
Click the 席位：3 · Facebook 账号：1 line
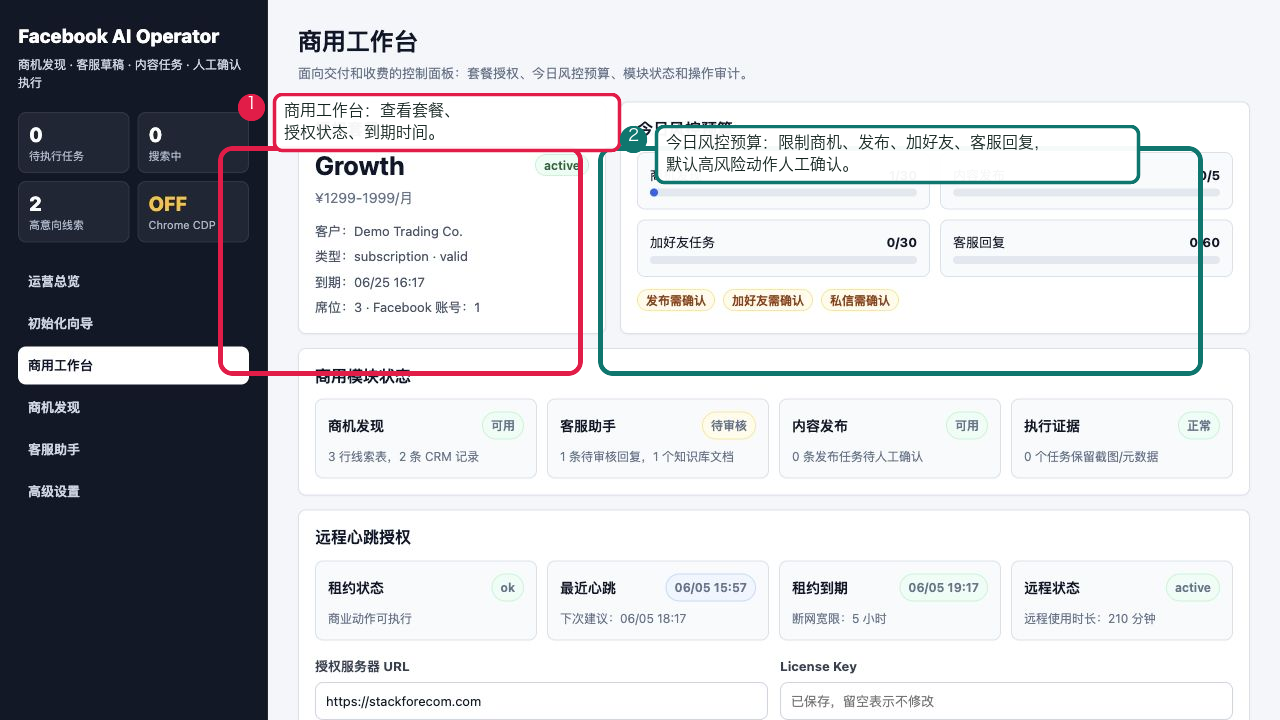[x=398, y=307]
